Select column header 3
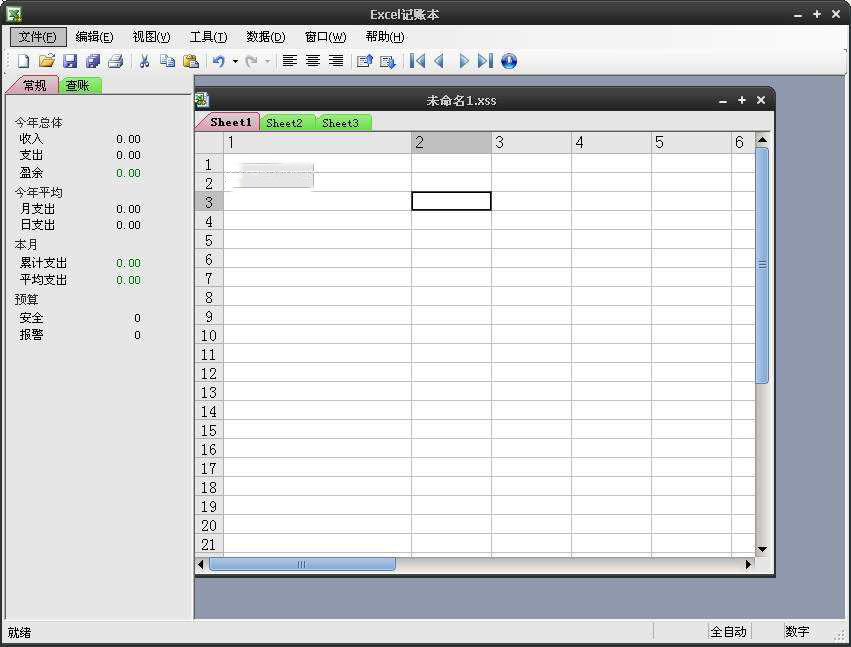 click(531, 143)
